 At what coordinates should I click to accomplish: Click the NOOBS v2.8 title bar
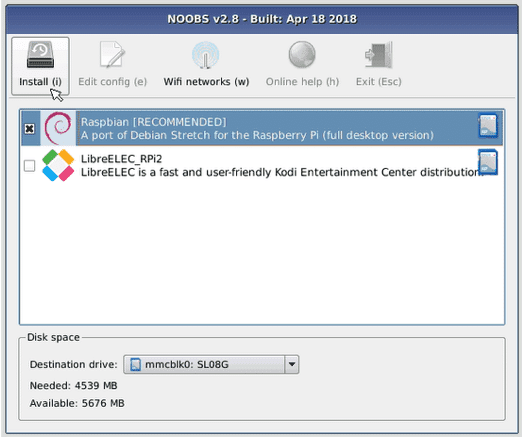pyautogui.click(x=262, y=19)
